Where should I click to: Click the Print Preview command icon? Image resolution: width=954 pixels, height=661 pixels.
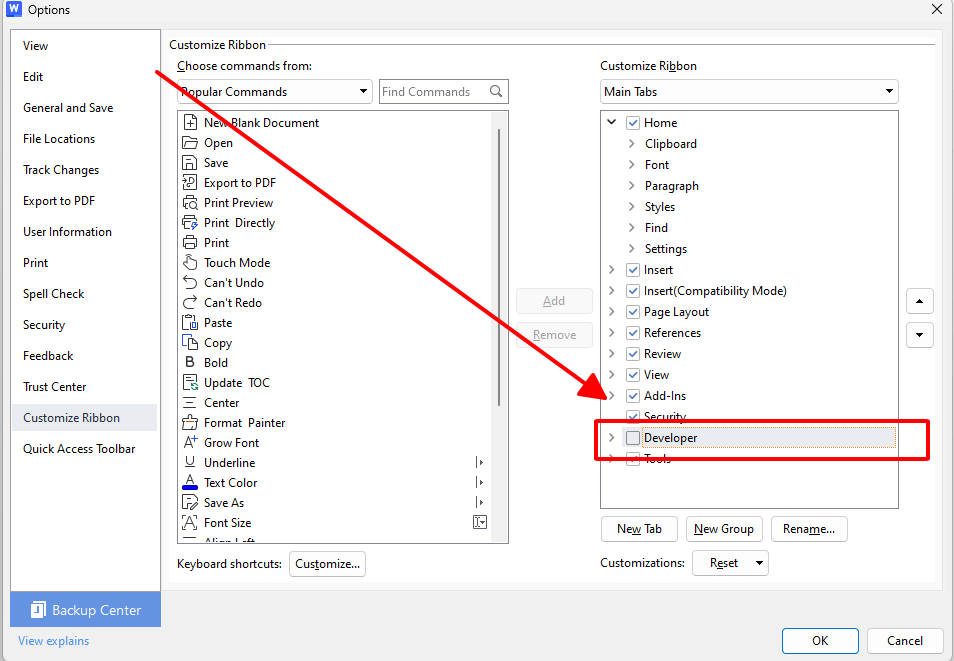pos(190,203)
